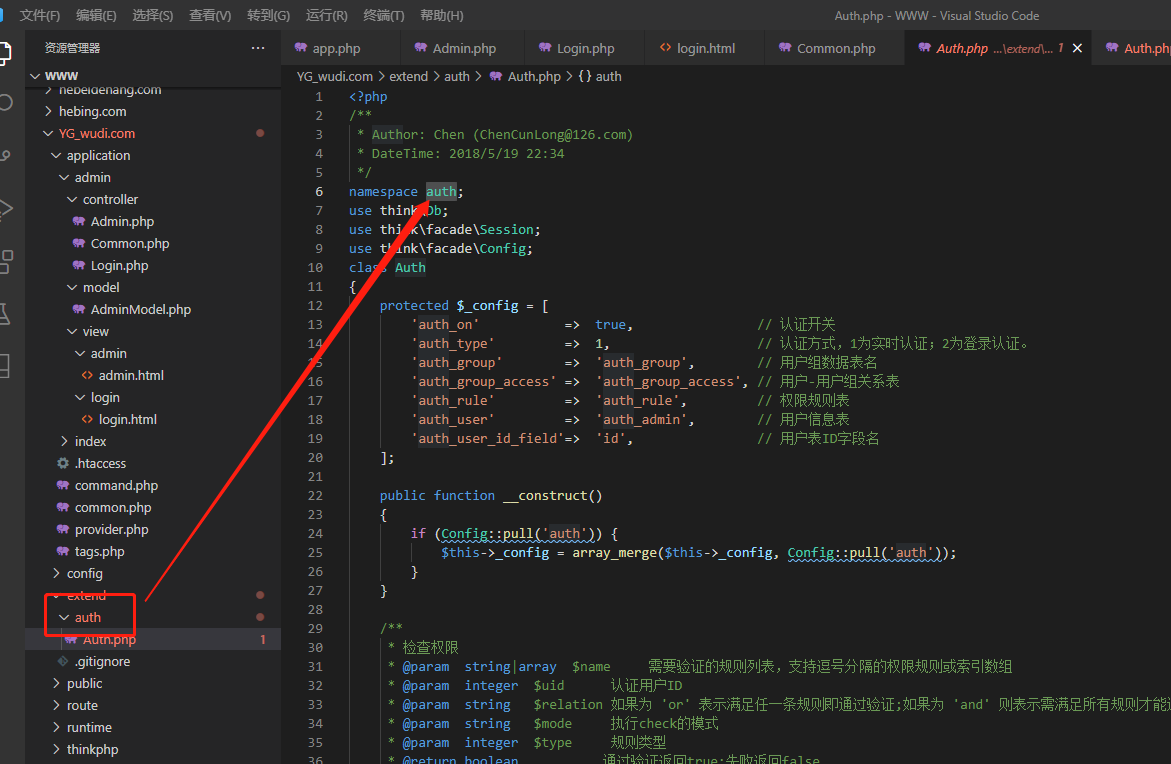Switch to the Admin.php tab
Image resolution: width=1171 pixels, height=764 pixels.
point(462,48)
